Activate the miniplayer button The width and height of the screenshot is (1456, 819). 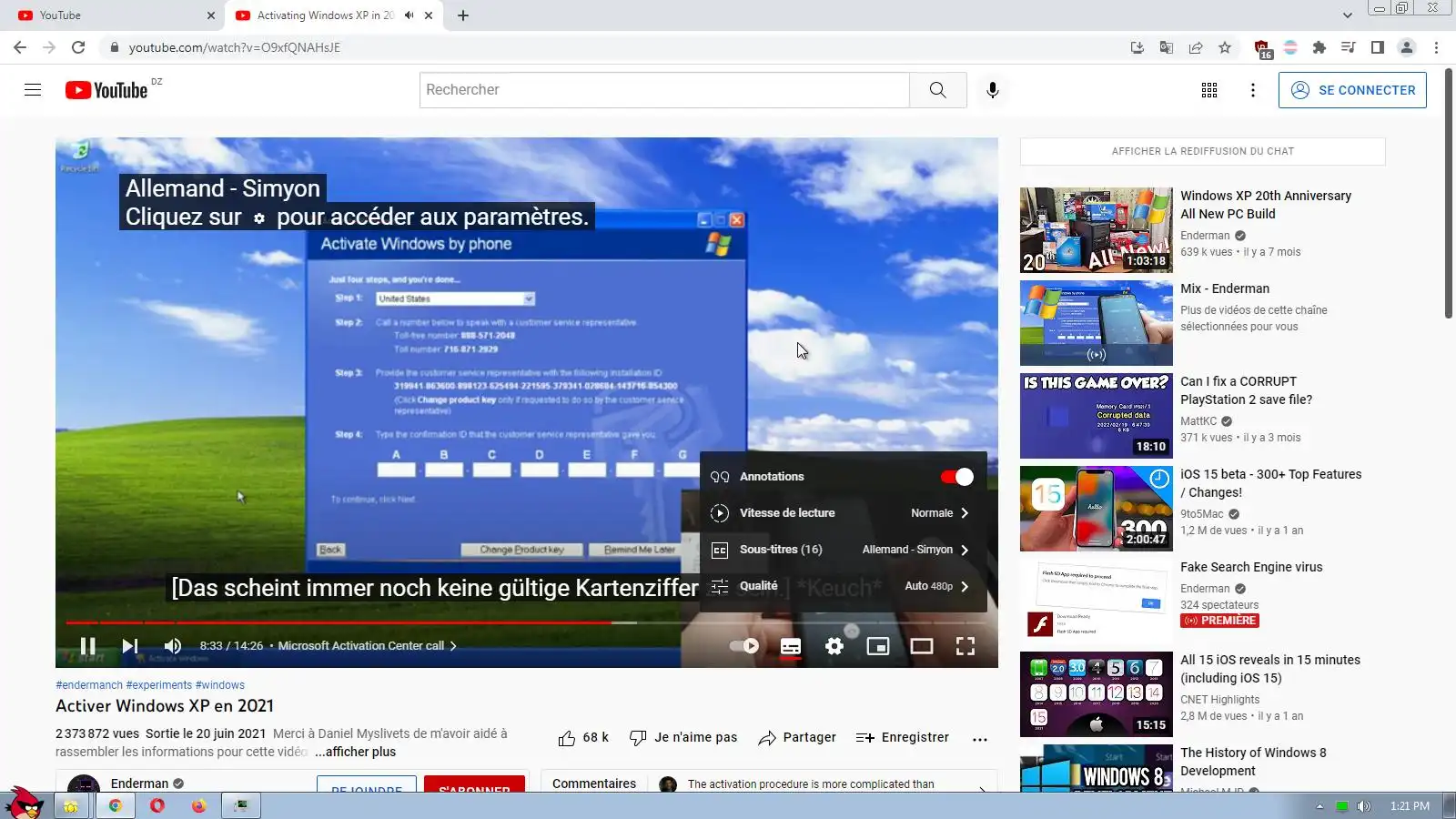click(878, 646)
